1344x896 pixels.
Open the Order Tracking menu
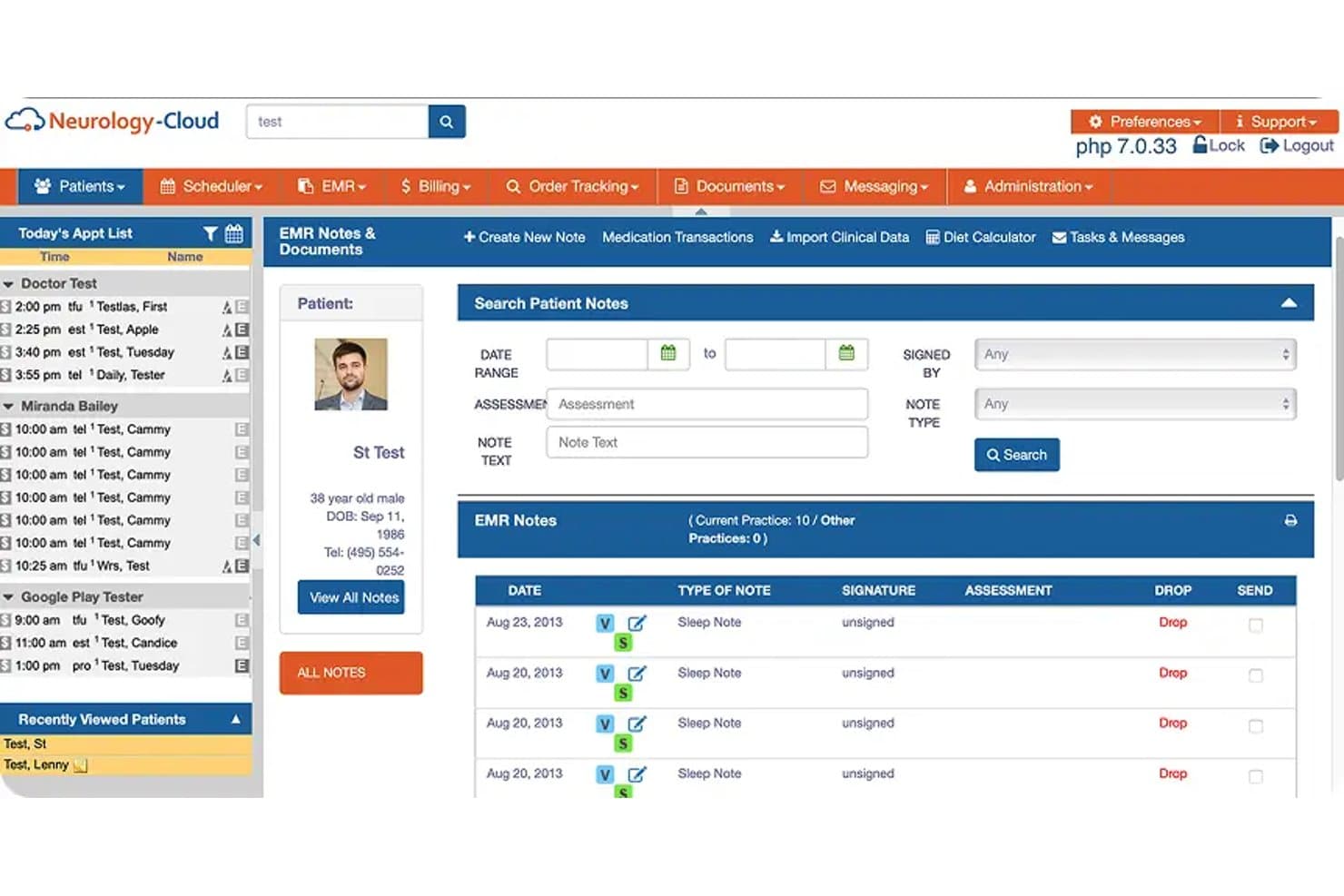[x=573, y=186]
